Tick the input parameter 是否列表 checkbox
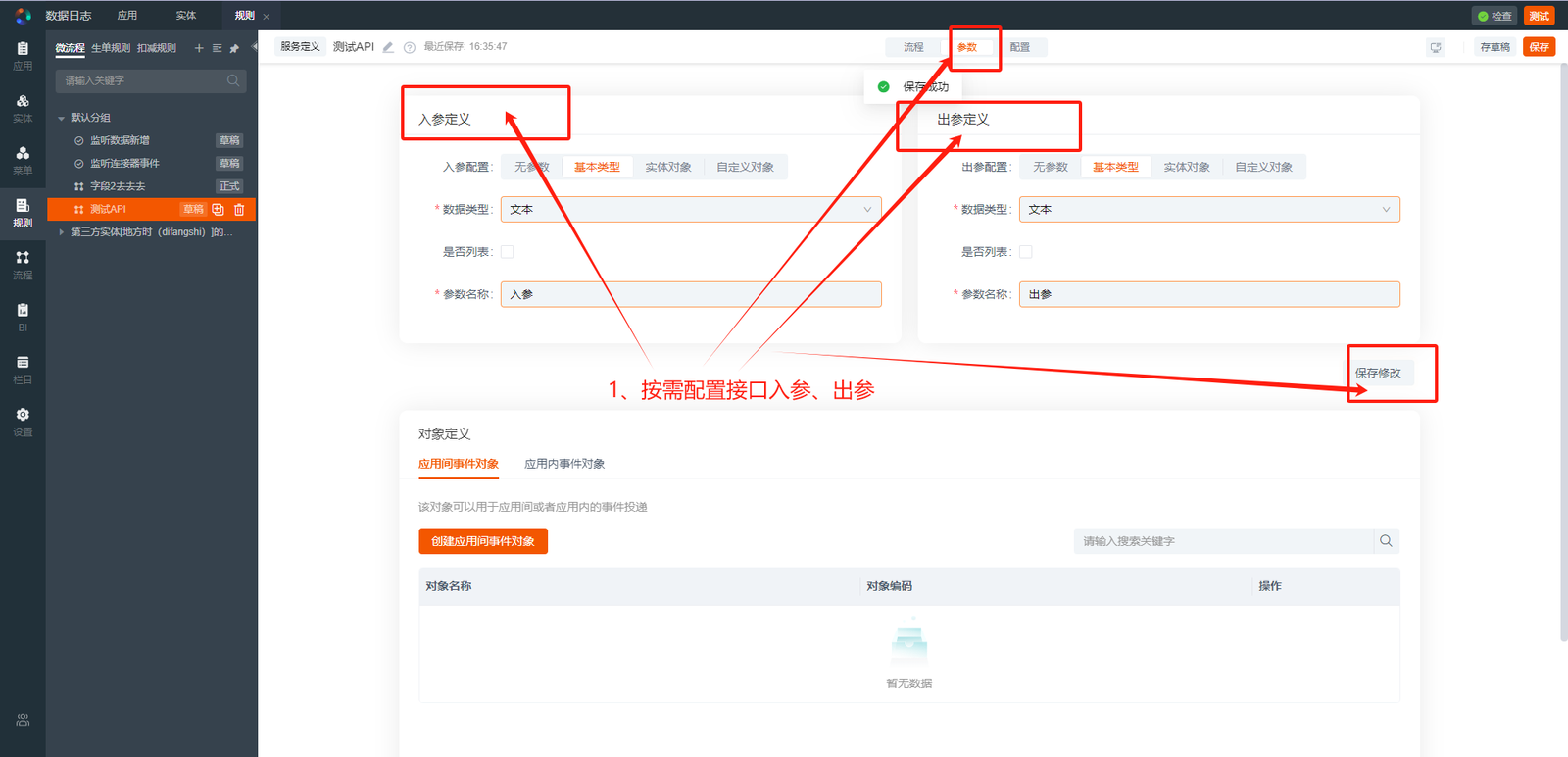1568x757 pixels. tap(507, 252)
